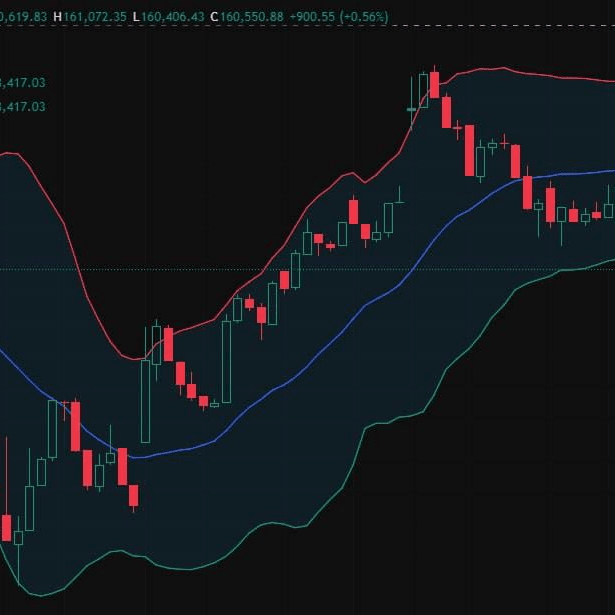This screenshot has width=615, height=615.
Task: Click the low price value L160,406.43
Action: pyautogui.click(x=169, y=17)
